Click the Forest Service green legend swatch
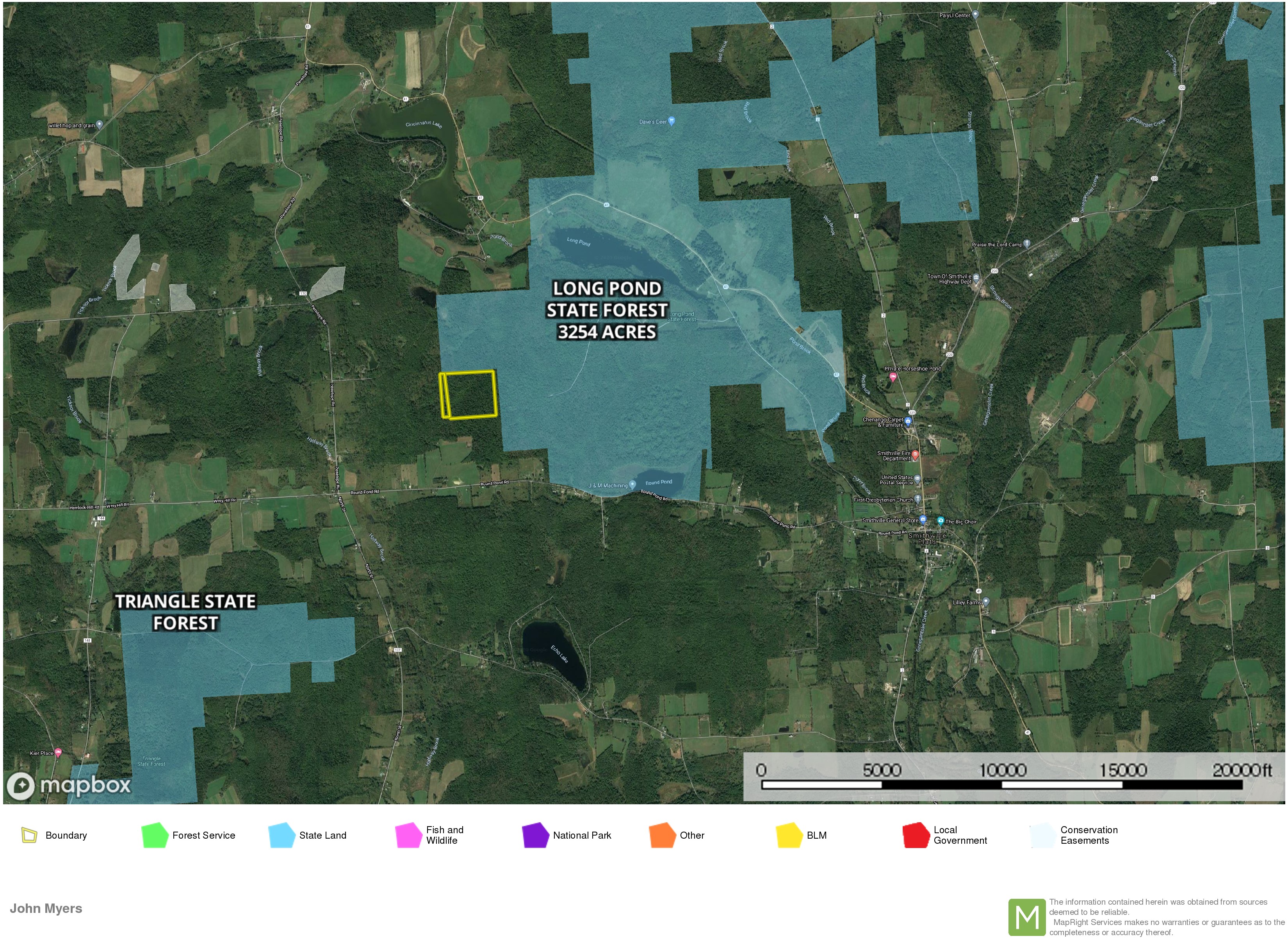Screen dimensions: 1288x941 click(155, 836)
